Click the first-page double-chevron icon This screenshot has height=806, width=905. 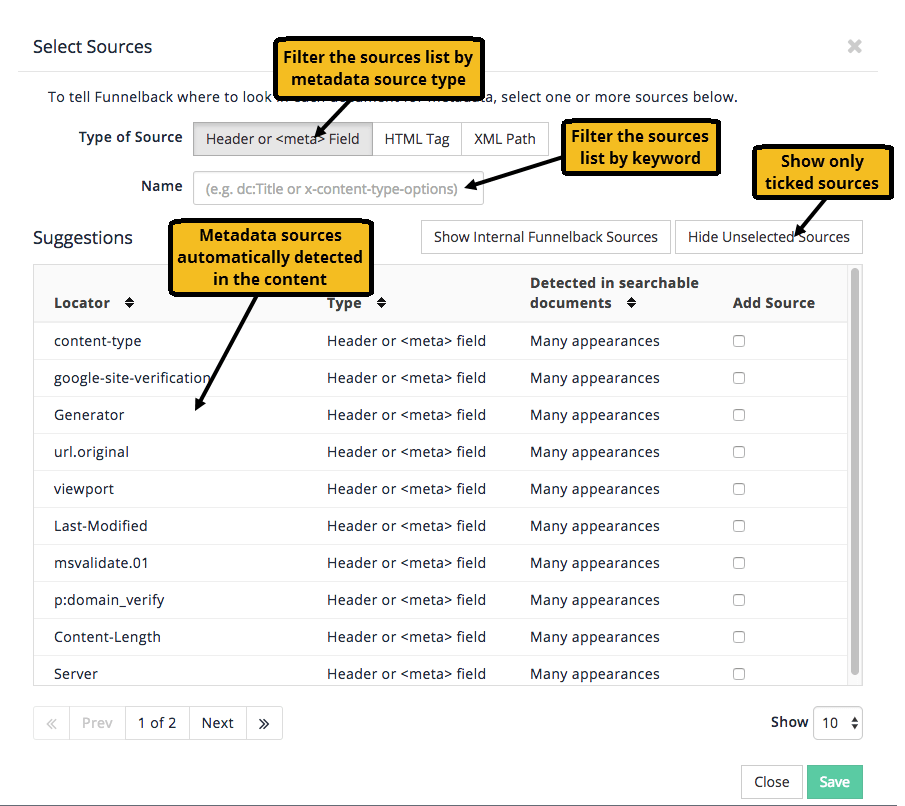pos(51,722)
